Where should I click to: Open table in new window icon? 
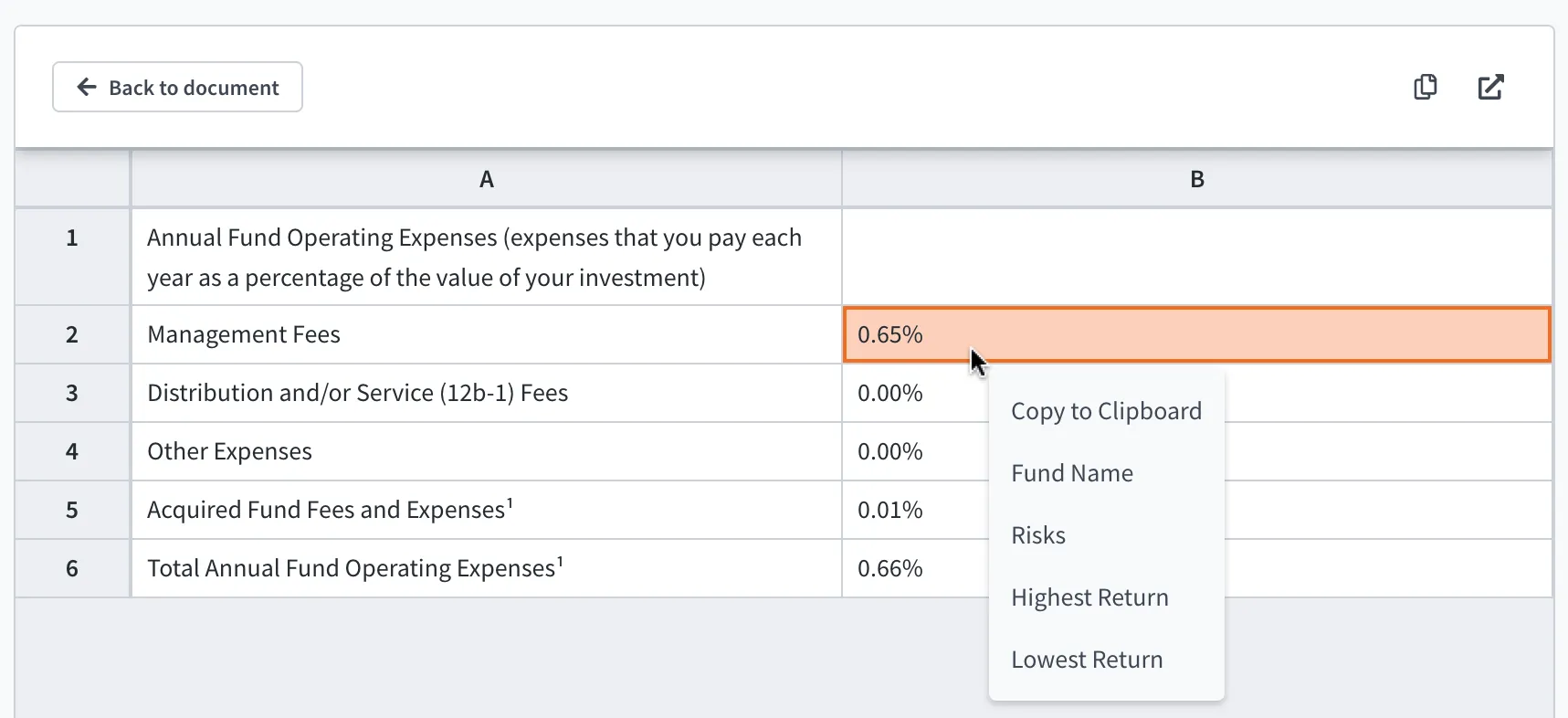pyautogui.click(x=1490, y=87)
